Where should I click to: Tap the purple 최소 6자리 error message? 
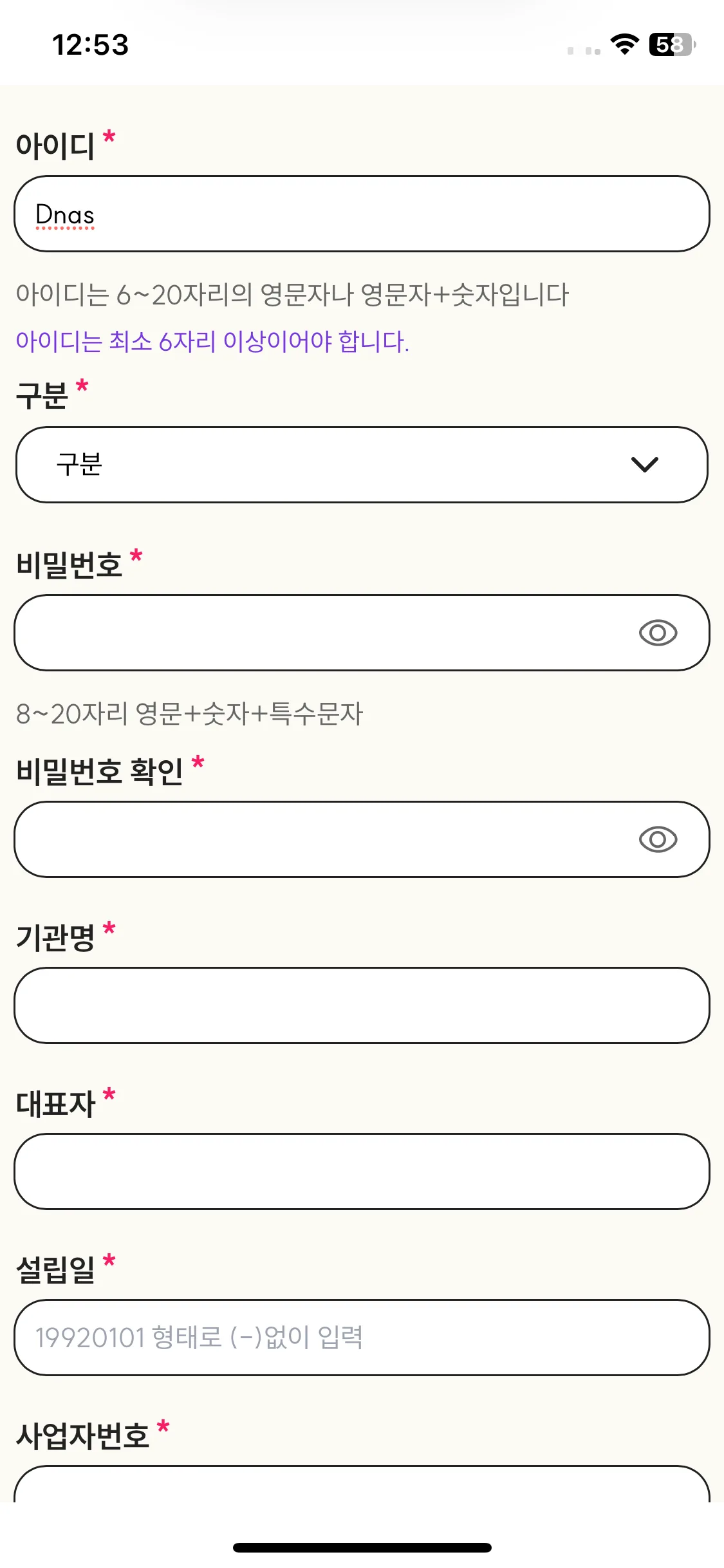coord(212,341)
